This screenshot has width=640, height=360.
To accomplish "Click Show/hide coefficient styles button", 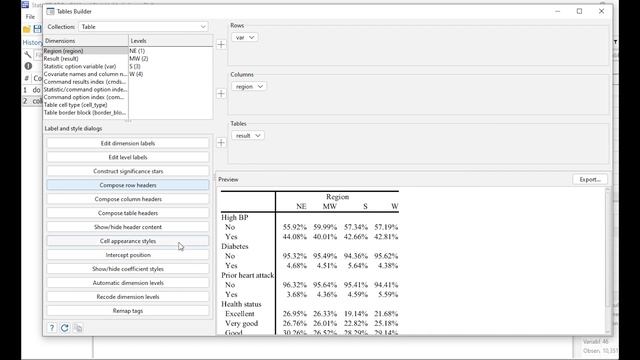I will [x=128, y=269].
